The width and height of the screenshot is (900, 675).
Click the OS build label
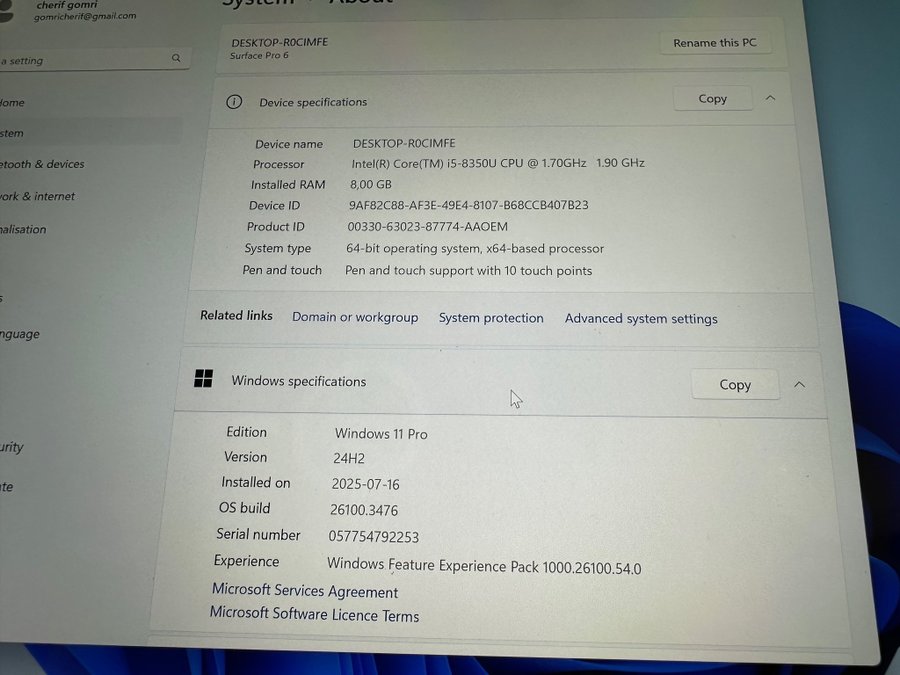click(x=245, y=508)
